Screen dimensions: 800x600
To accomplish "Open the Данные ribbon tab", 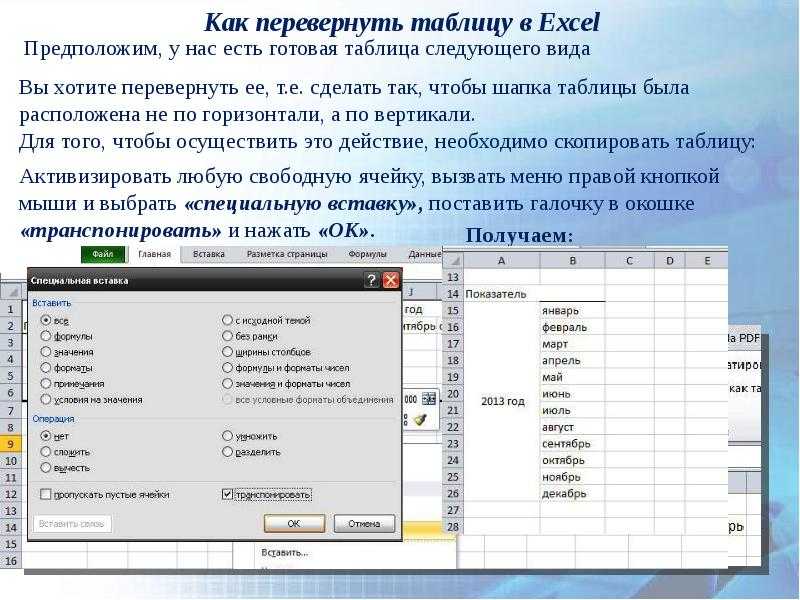I will (x=424, y=254).
